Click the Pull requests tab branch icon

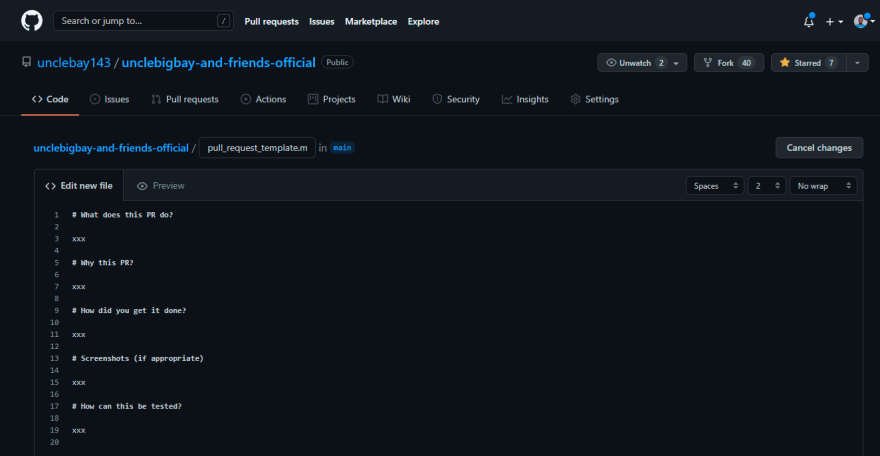click(156, 99)
